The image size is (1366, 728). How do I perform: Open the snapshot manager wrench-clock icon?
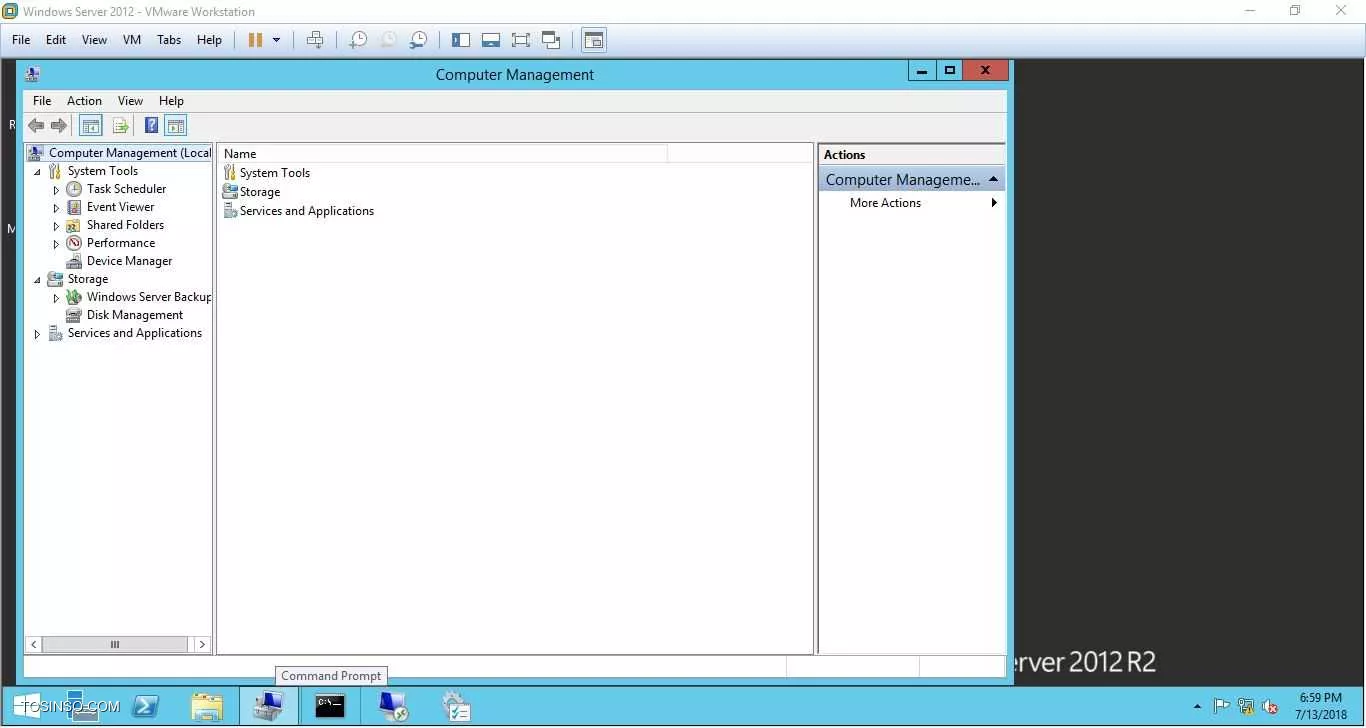coord(419,40)
